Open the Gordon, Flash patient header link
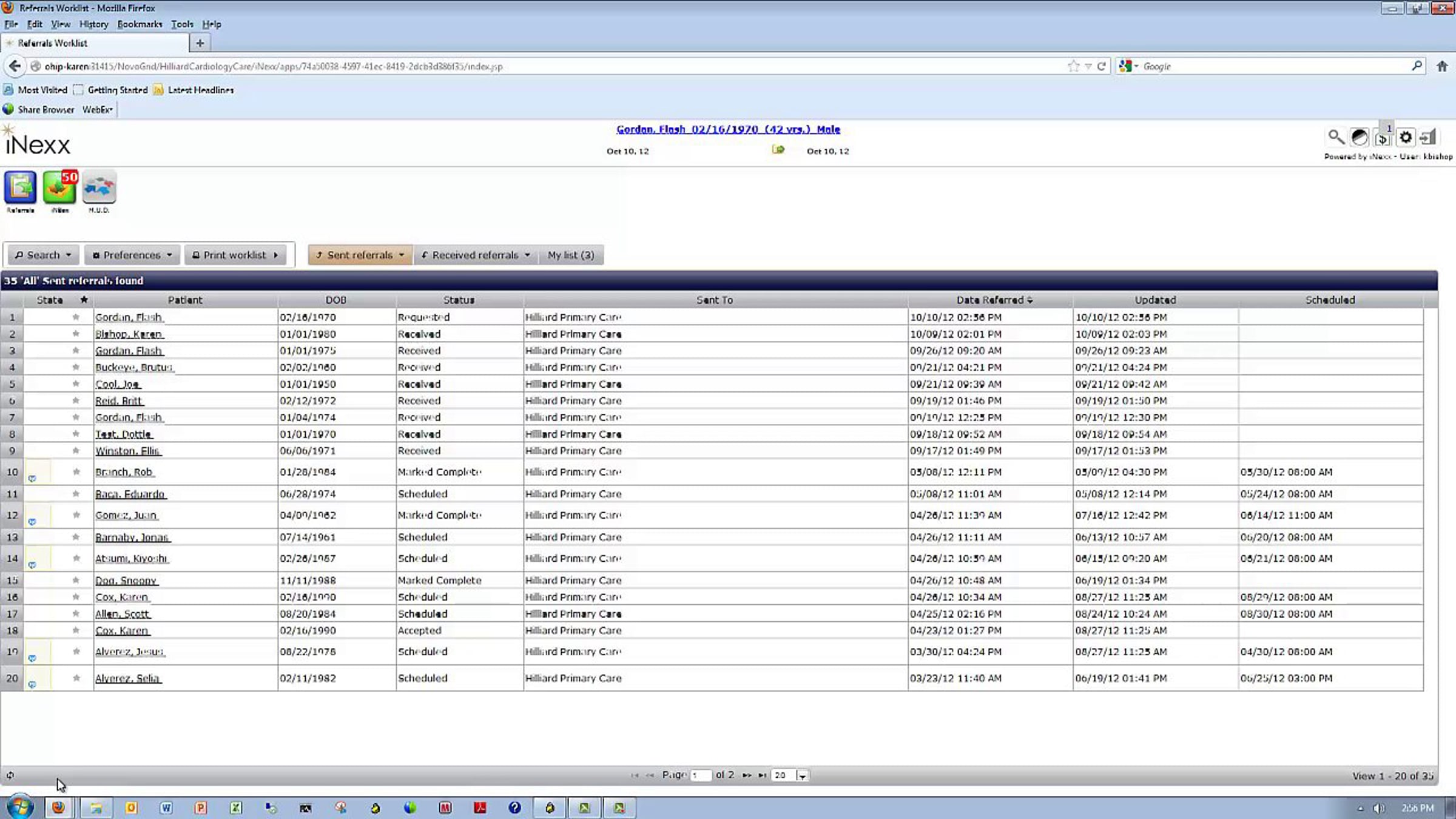Screen dimensions: 1456x819 click(x=728, y=129)
